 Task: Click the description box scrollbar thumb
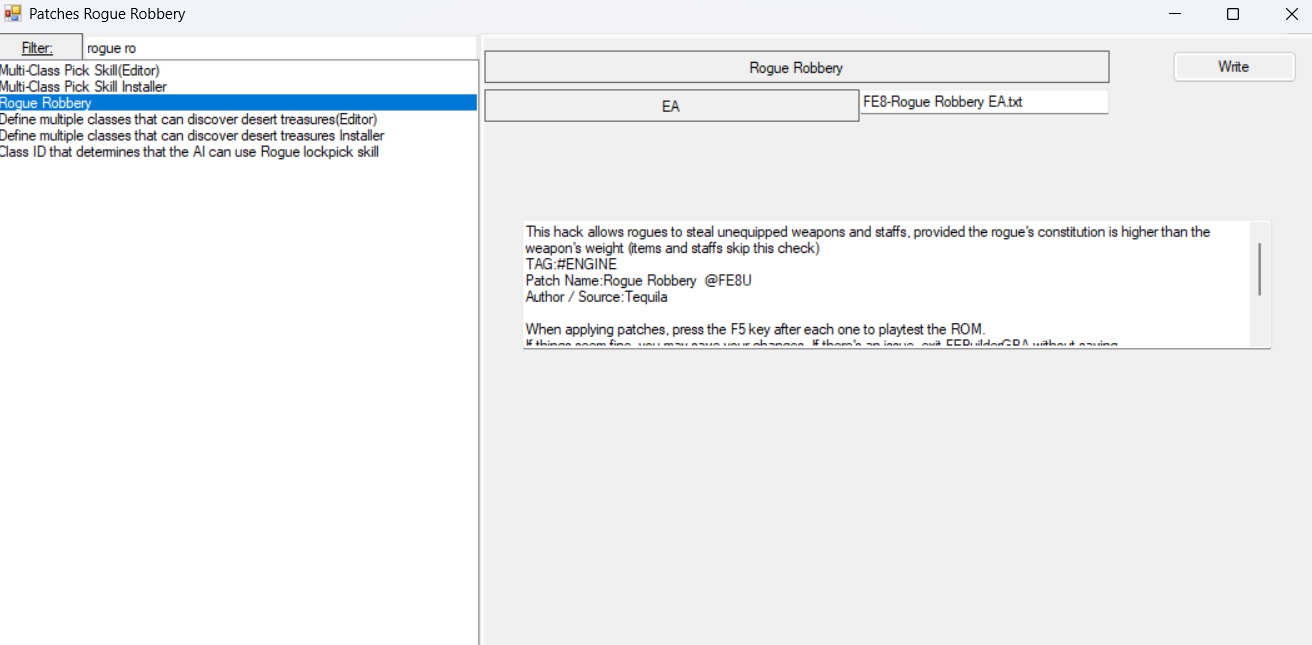point(1259,269)
